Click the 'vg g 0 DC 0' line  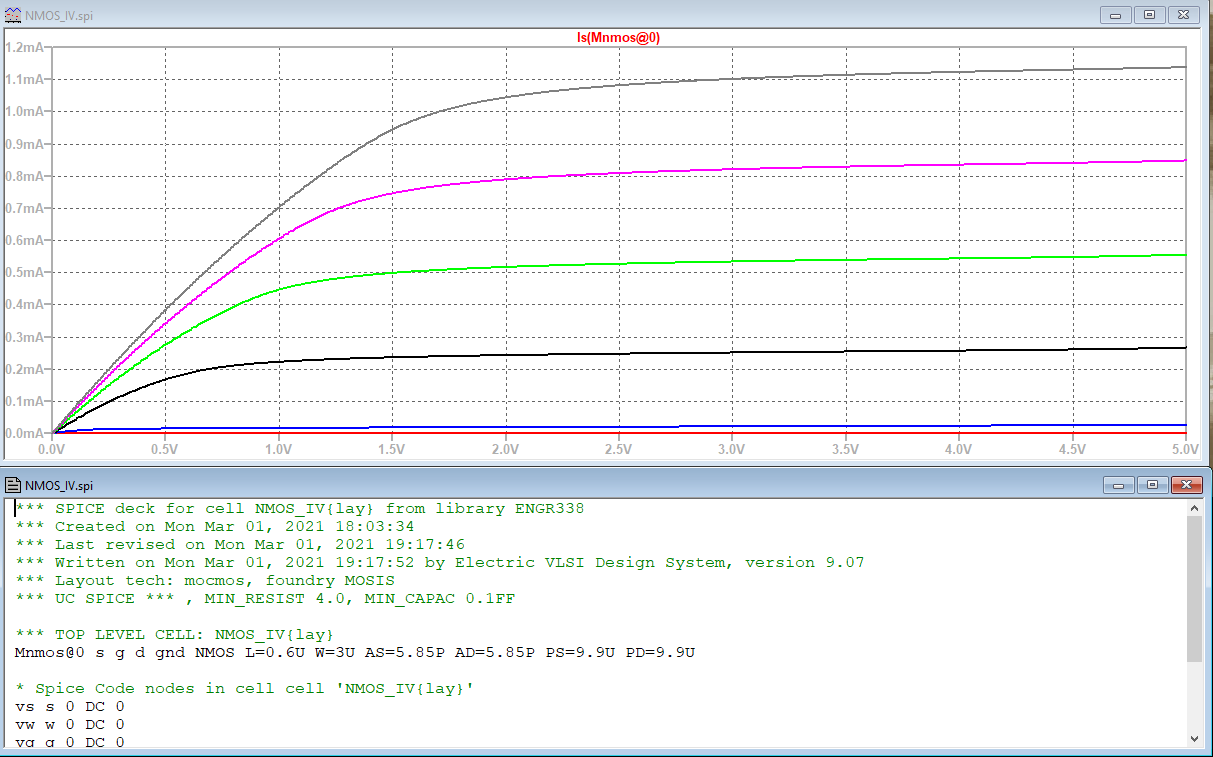click(70, 742)
